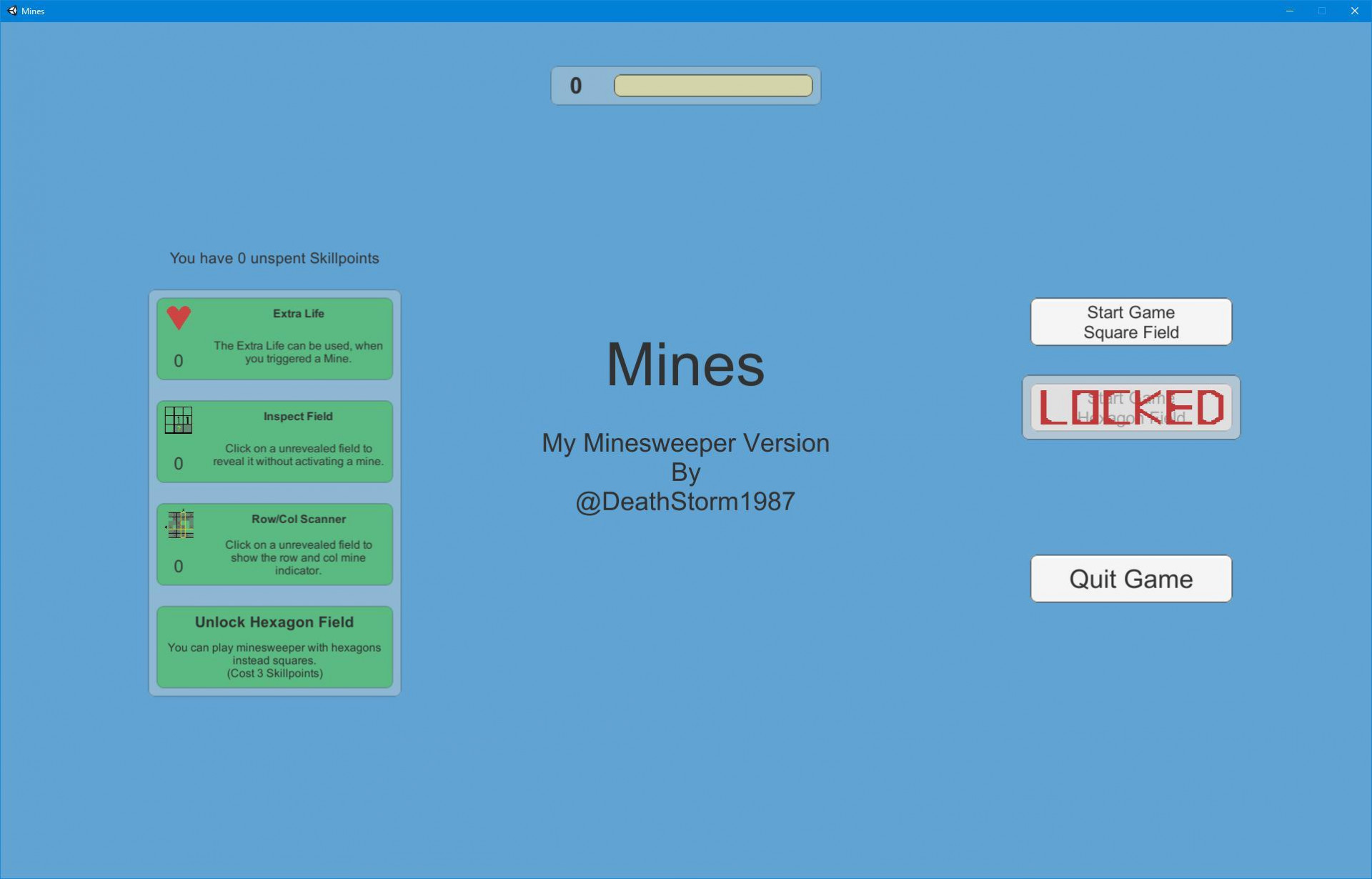Click the red heart Extra Life icon

(x=179, y=317)
